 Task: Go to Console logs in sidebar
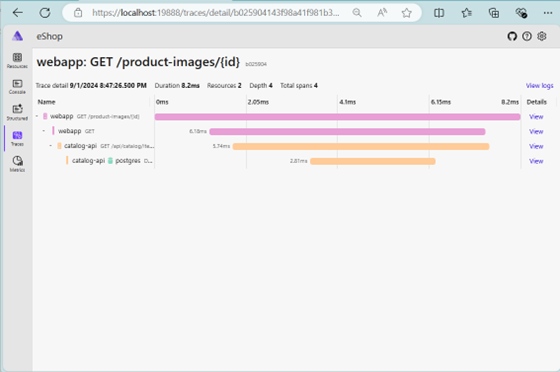click(17, 86)
